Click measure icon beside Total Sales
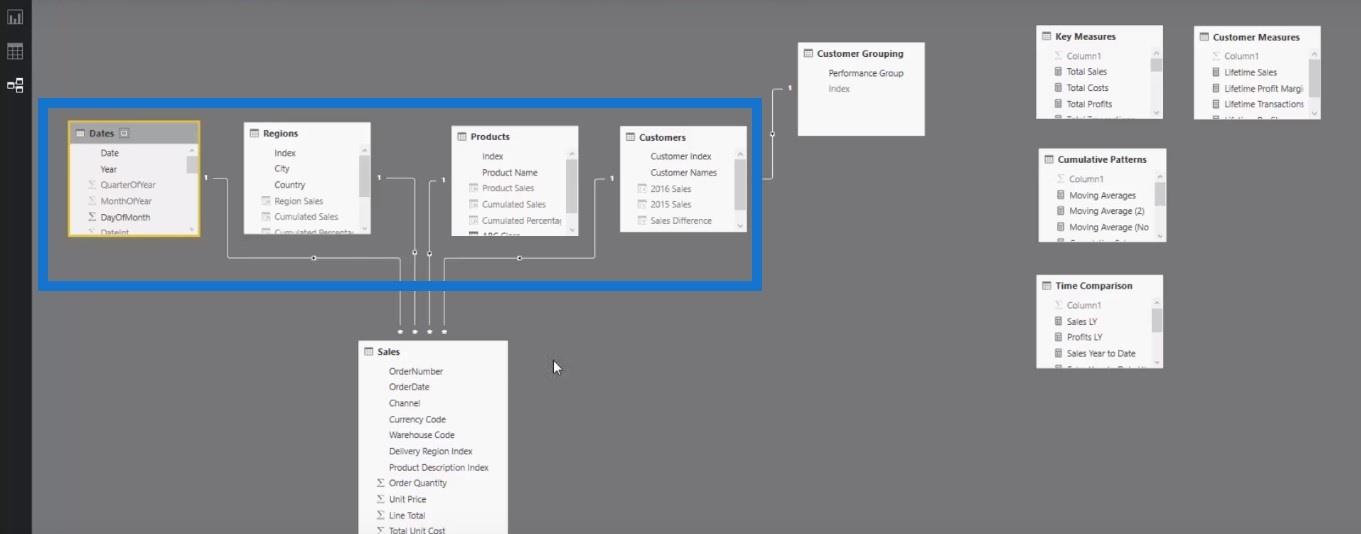The width and height of the screenshot is (1361, 534). click(x=1058, y=72)
